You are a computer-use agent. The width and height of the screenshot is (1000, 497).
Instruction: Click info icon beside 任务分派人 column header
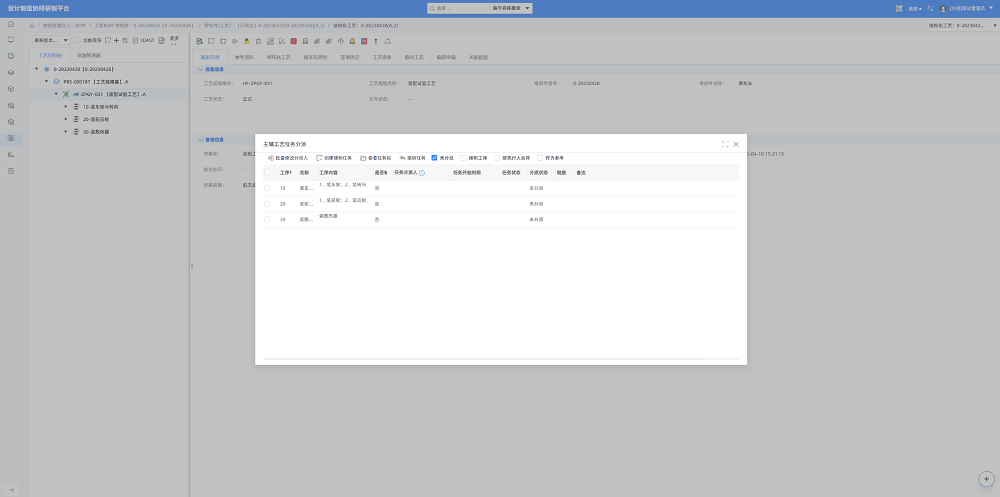[422, 173]
